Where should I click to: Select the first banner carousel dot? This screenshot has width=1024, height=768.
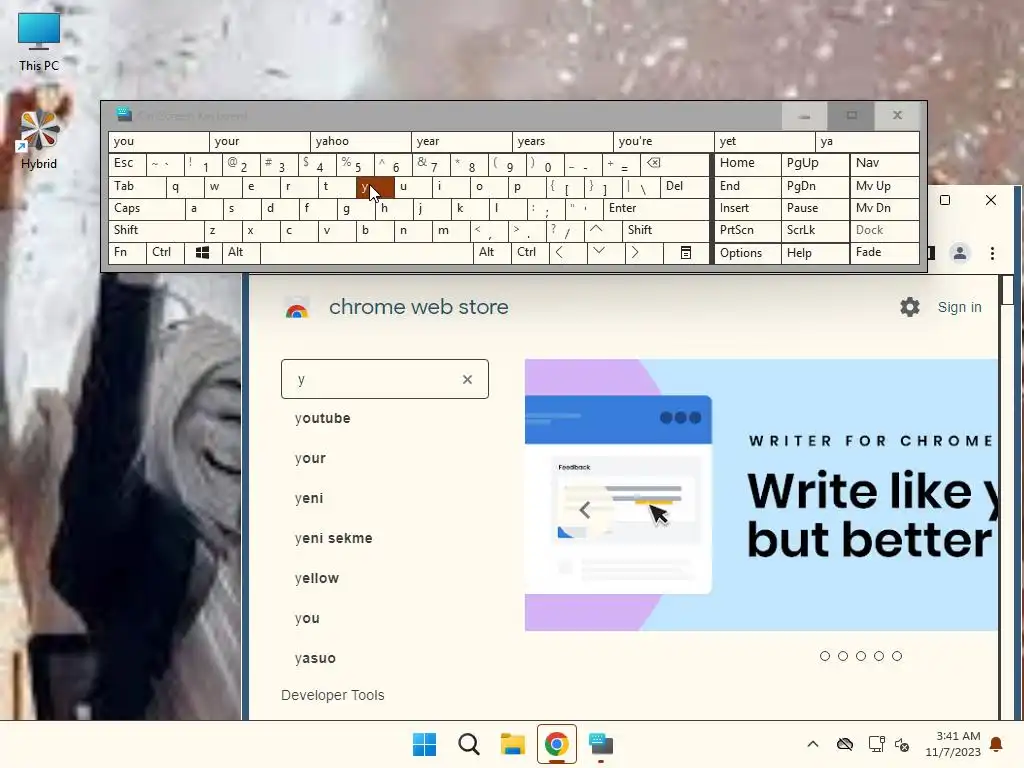click(x=825, y=656)
